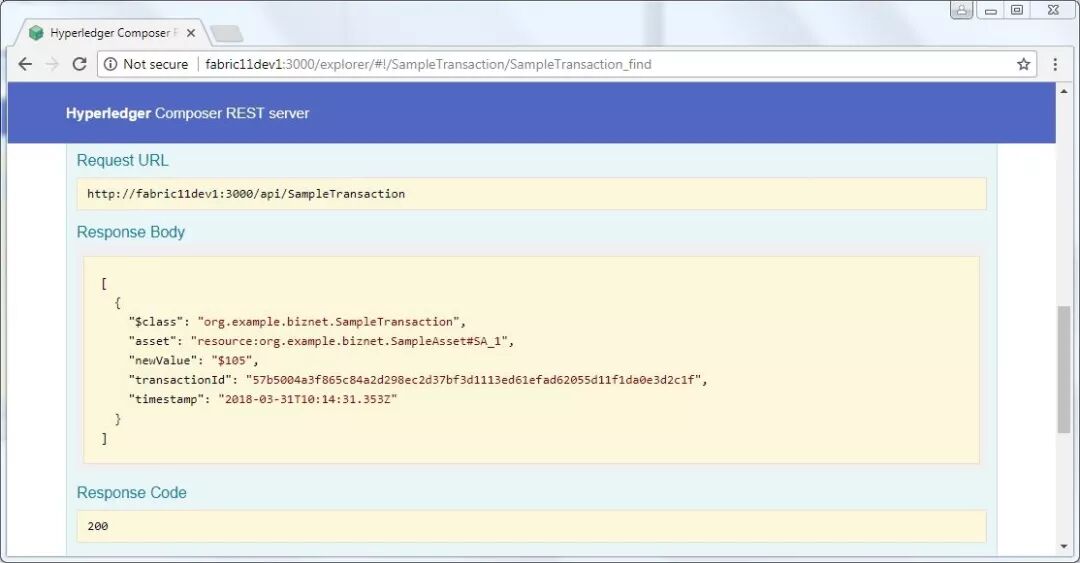Click the timestamp 2018-03-31T10:14:31.353Z value
The height and width of the screenshot is (563, 1080).
pyautogui.click(x=308, y=399)
